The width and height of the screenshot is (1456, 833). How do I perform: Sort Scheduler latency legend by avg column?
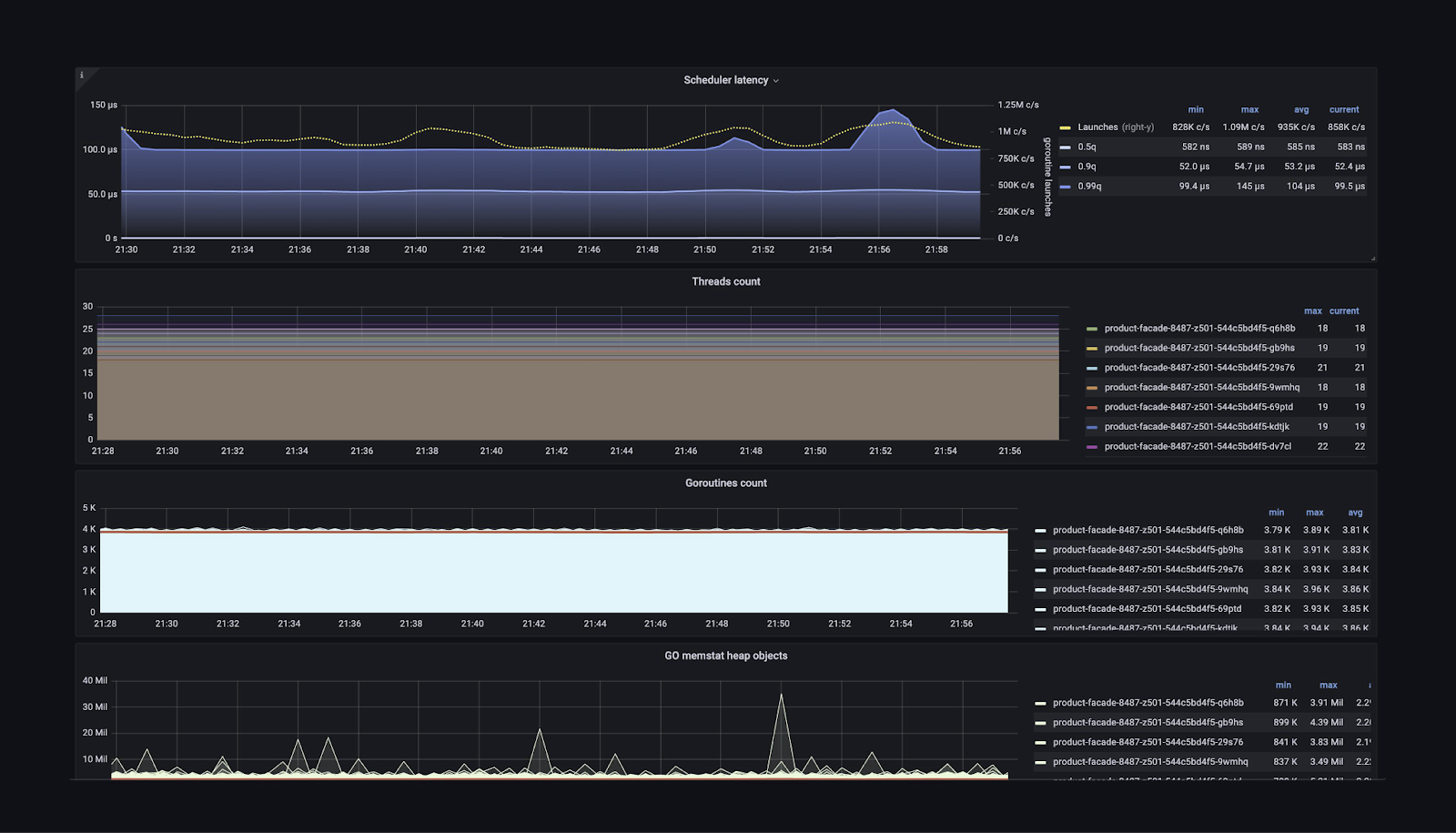pos(1301,109)
